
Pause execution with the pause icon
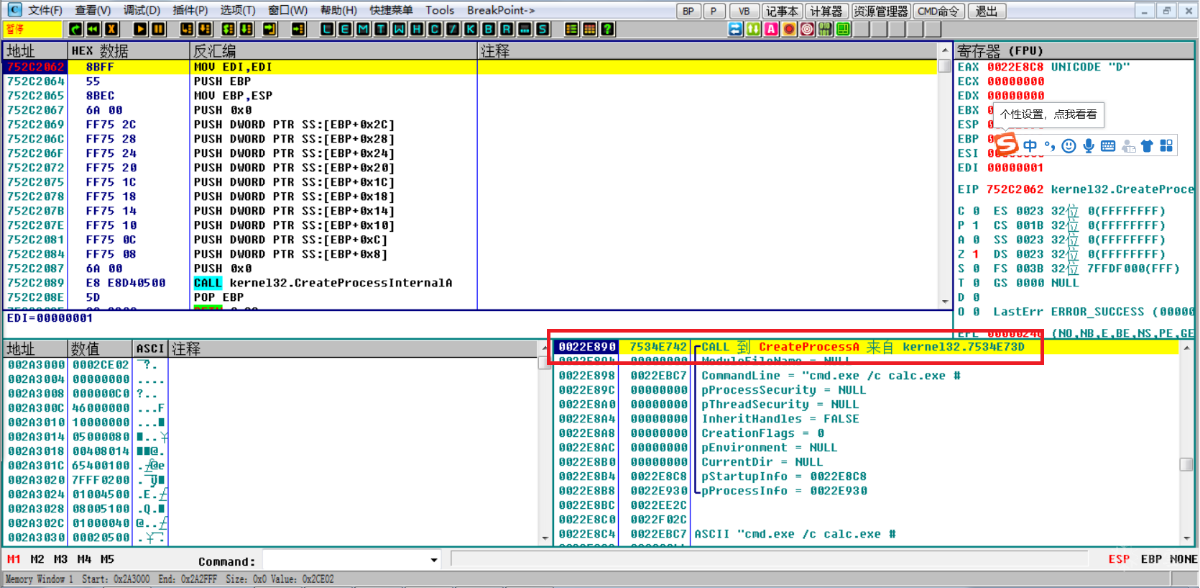(x=158, y=29)
